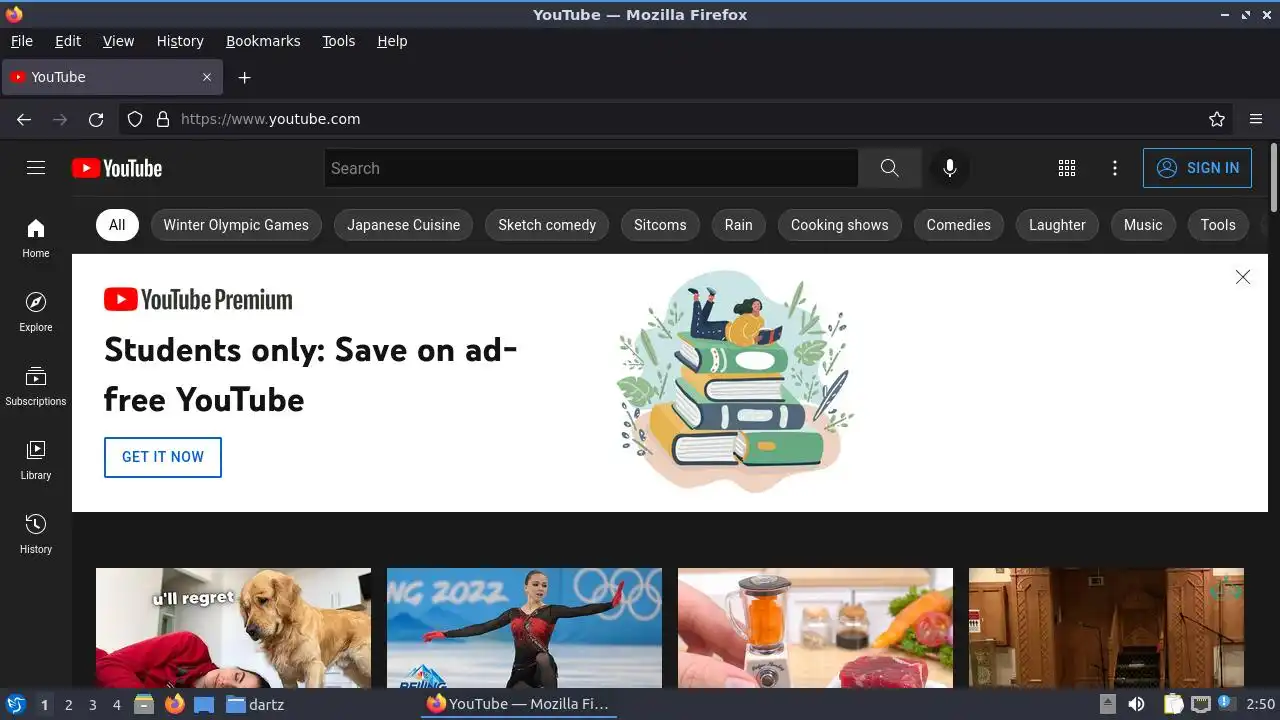Open the YouTube apps grid
Screen dimensions: 1280x720
pos(1067,168)
